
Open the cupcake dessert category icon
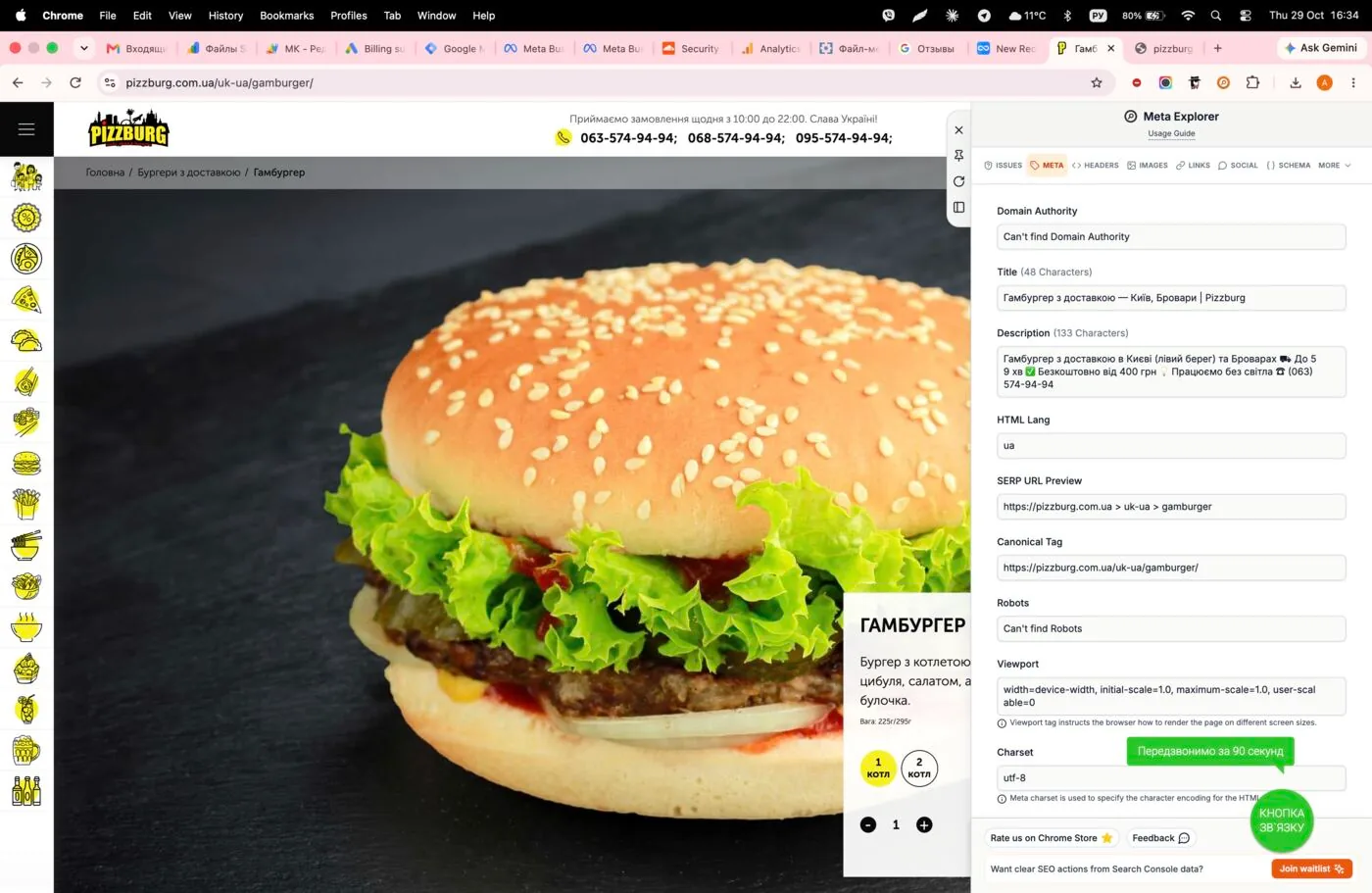(x=26, y=668)
